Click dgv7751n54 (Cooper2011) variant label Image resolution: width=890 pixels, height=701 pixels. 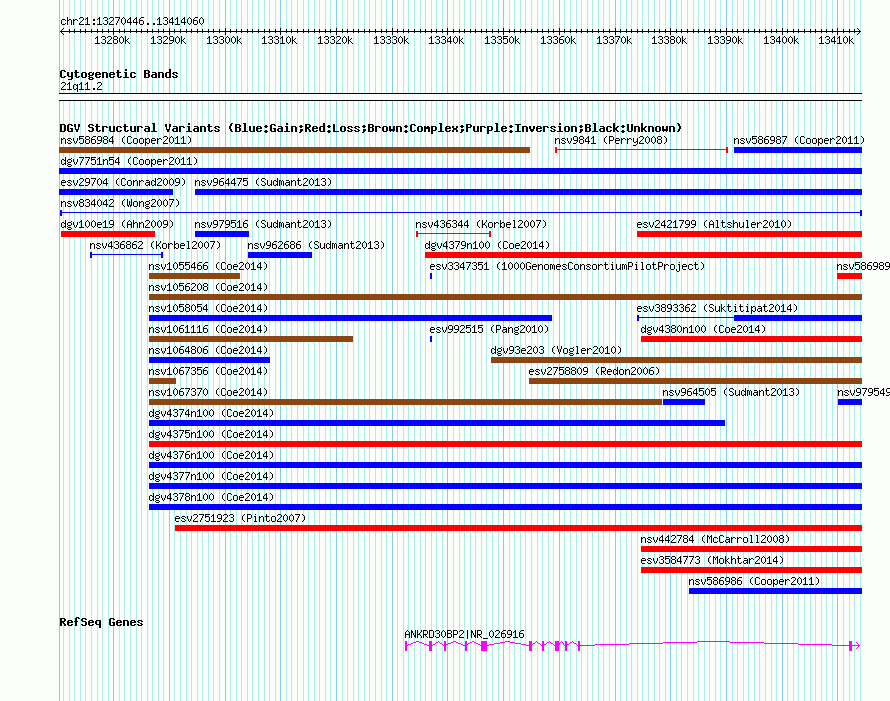point(129,161)
